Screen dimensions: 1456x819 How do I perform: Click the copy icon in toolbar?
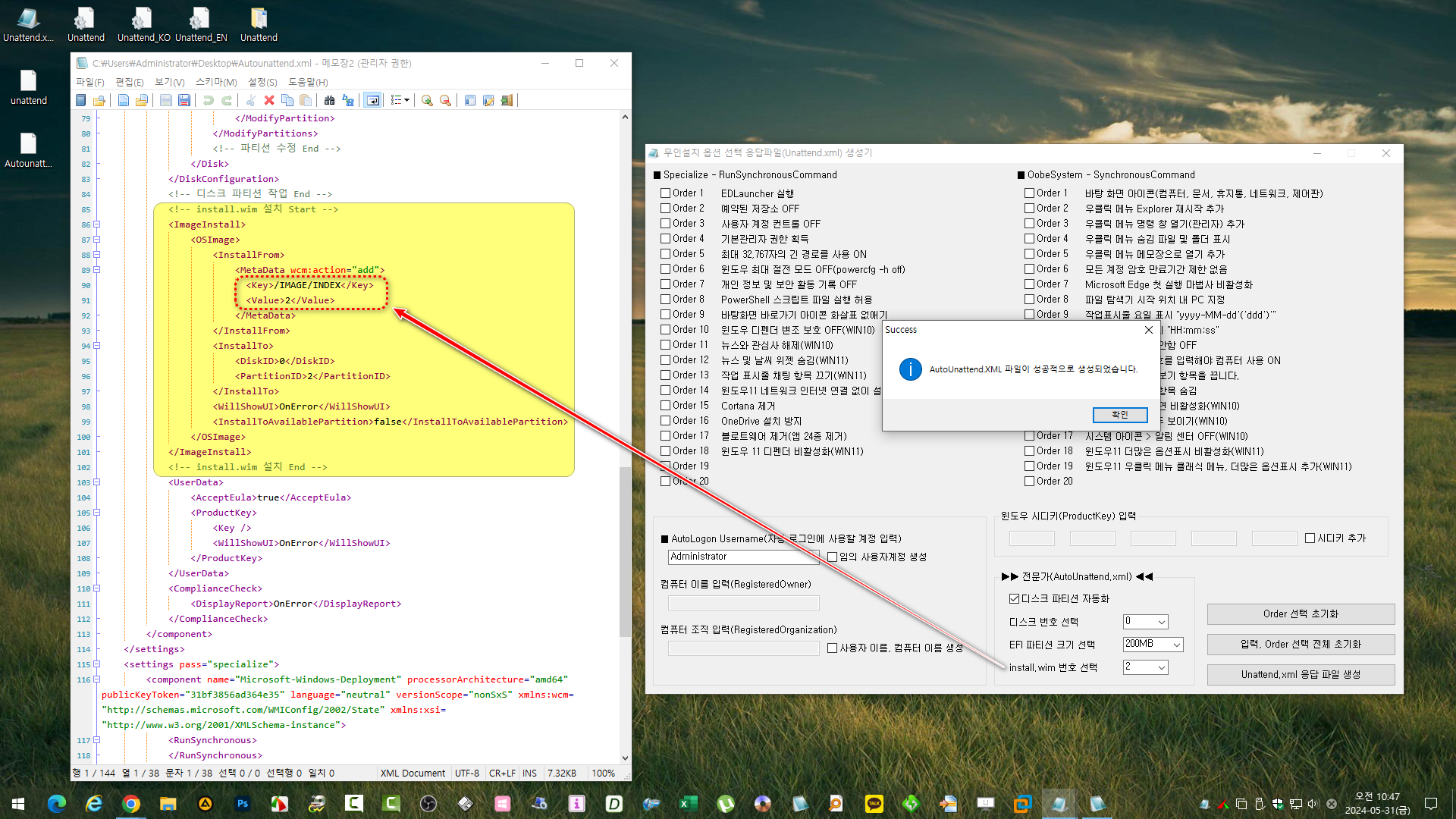tap(287, 100)
